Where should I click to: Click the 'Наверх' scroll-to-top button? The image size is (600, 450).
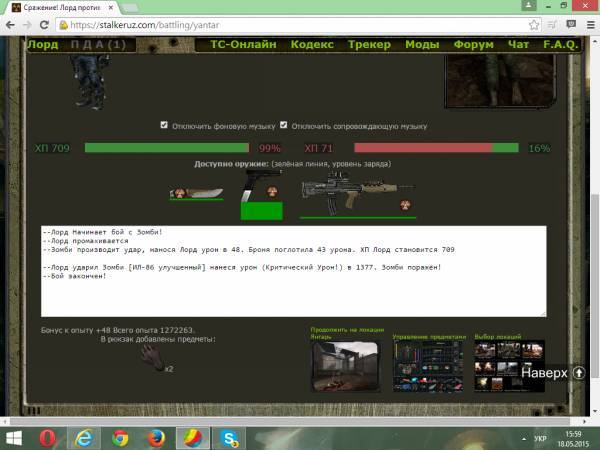pyautogui.click(x=552, y=373)
